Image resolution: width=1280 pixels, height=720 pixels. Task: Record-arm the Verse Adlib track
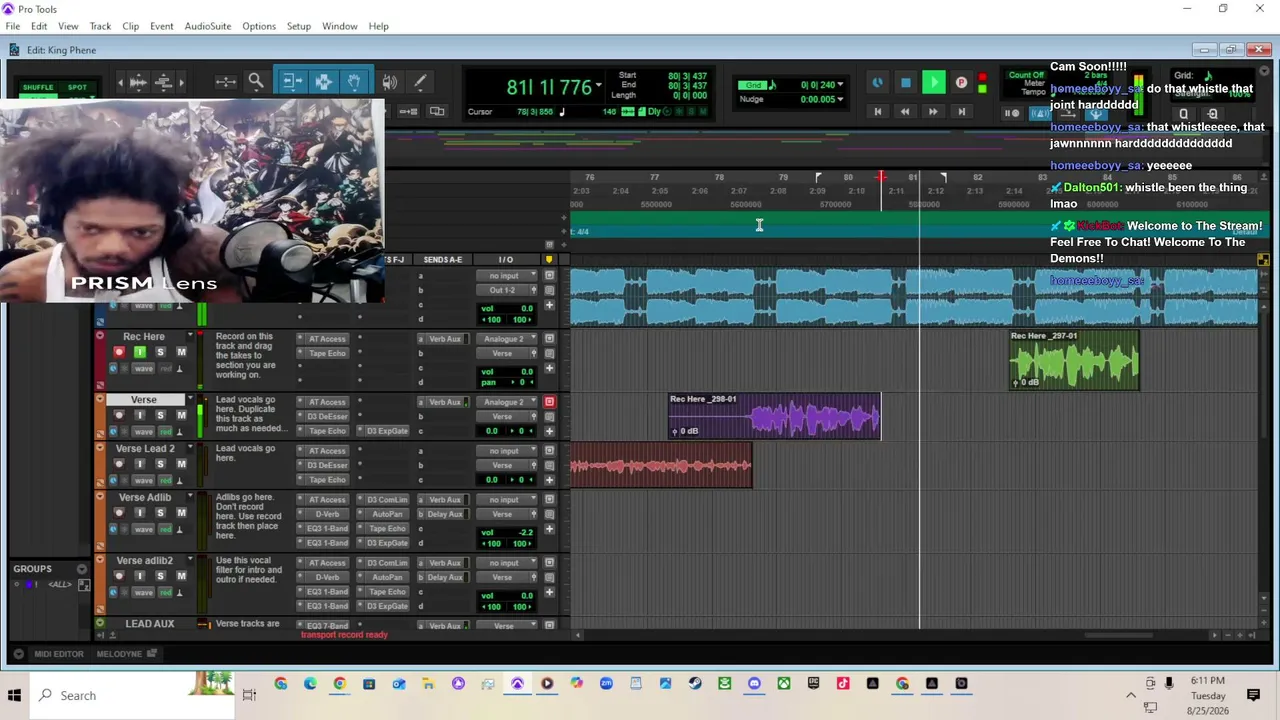[119, 513]
